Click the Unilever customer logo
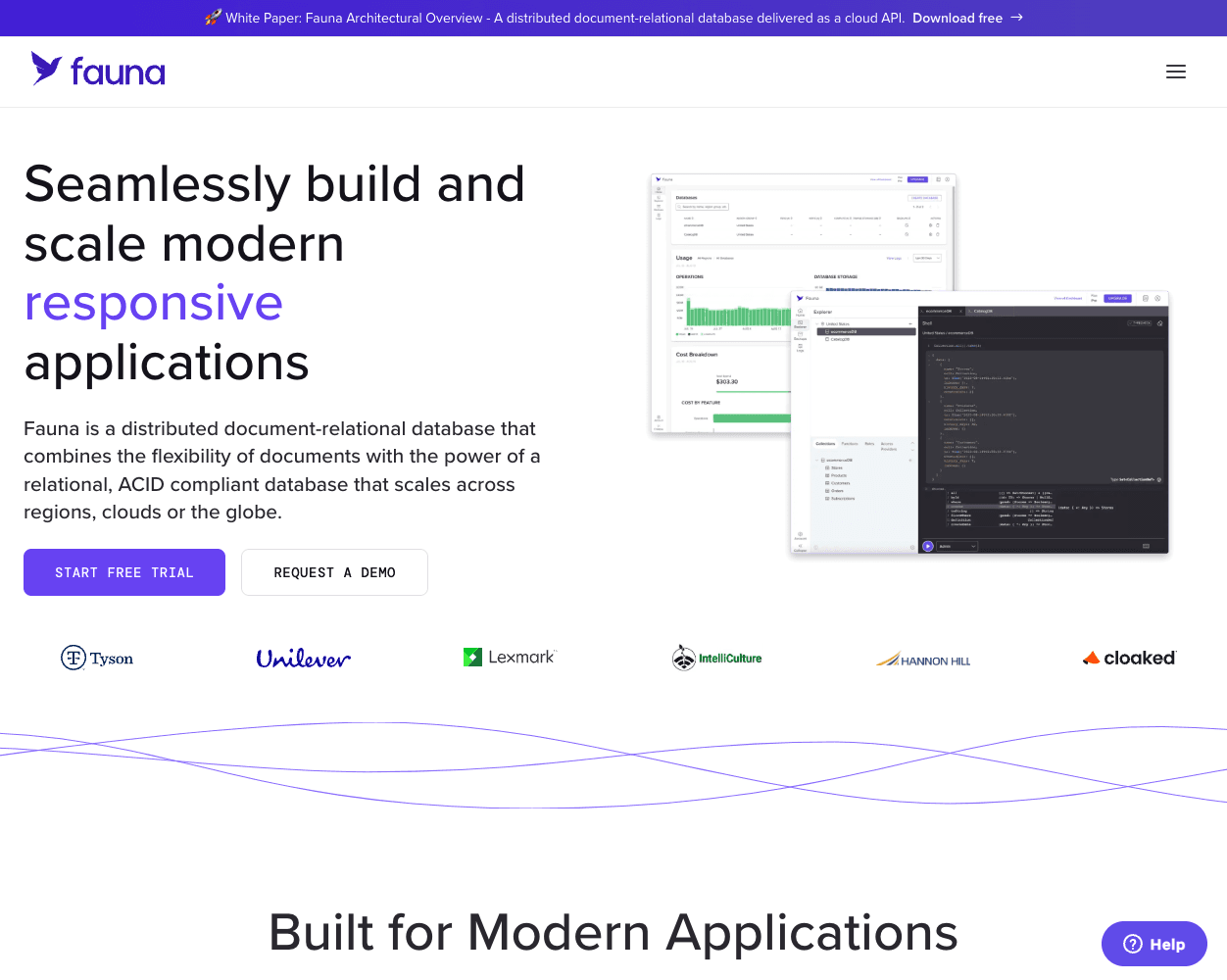1227x980 pixels. [x=303, y=659]
